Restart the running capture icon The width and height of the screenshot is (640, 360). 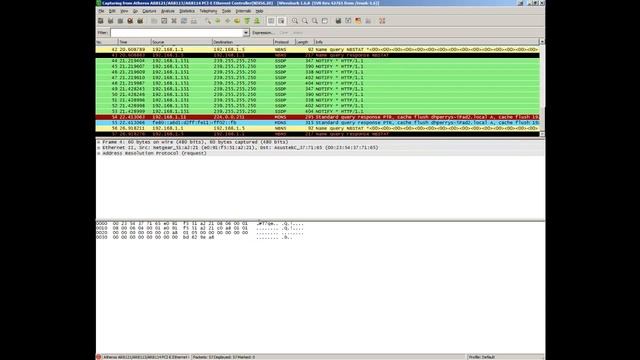coord(140,21)
